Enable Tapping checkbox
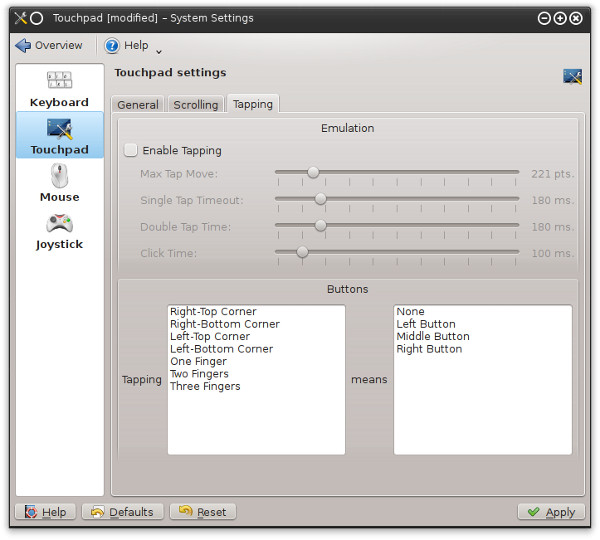 tap(131, 150)
